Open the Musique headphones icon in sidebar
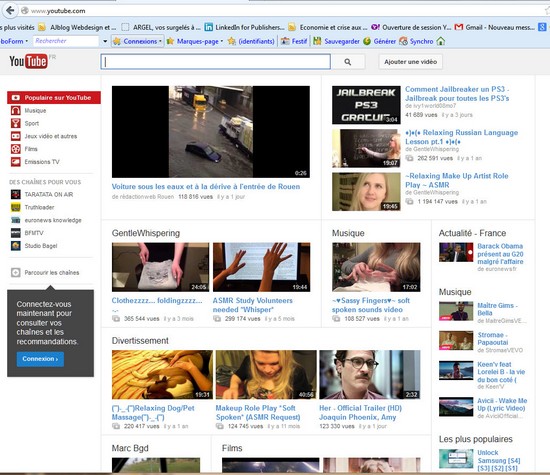550x475 pixels. point(15,111)
